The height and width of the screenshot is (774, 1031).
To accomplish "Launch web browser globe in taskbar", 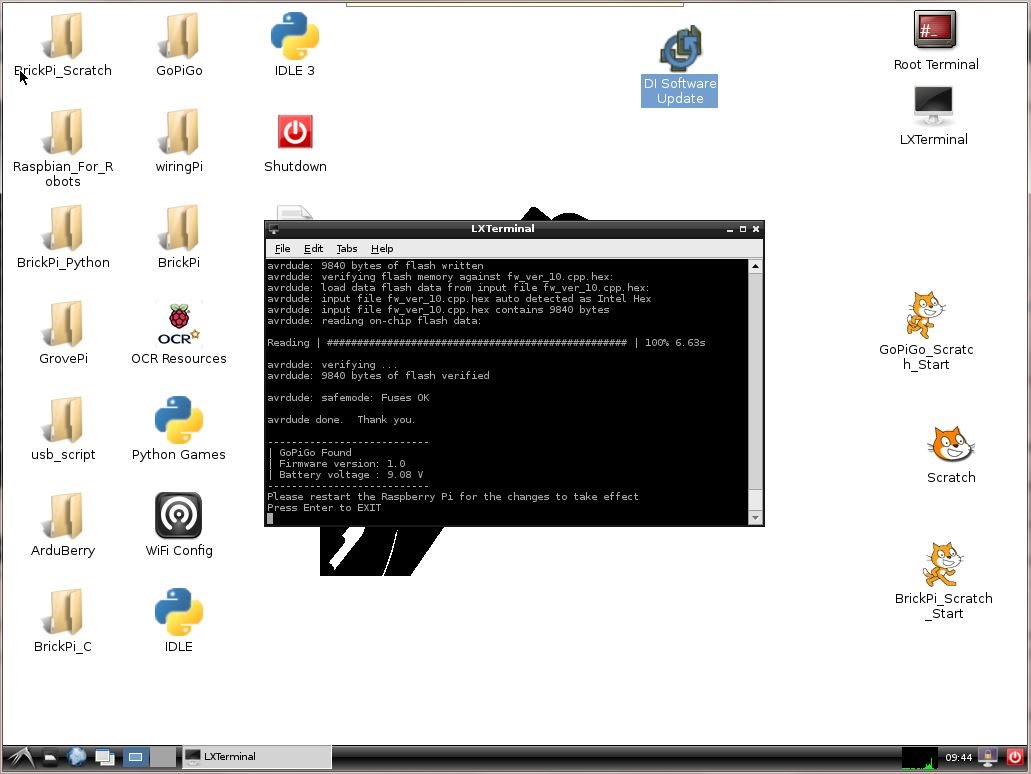I will click(77, 757).
